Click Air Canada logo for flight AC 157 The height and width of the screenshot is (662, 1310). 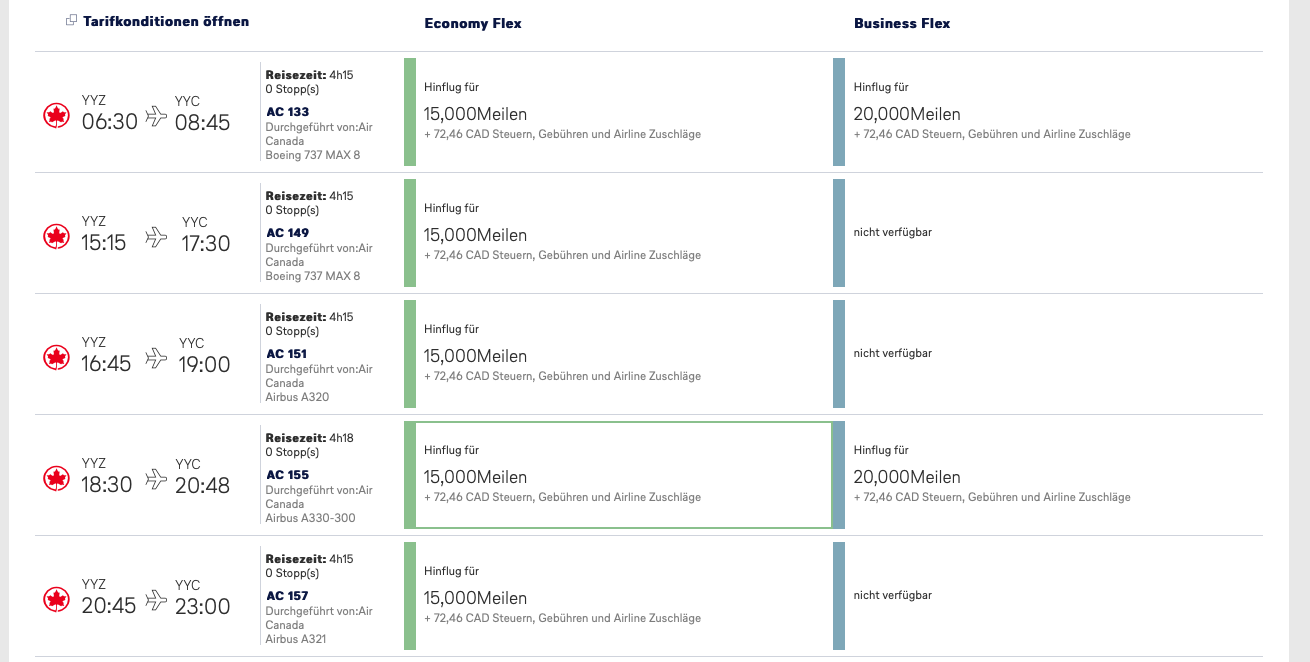pos(56,600)
